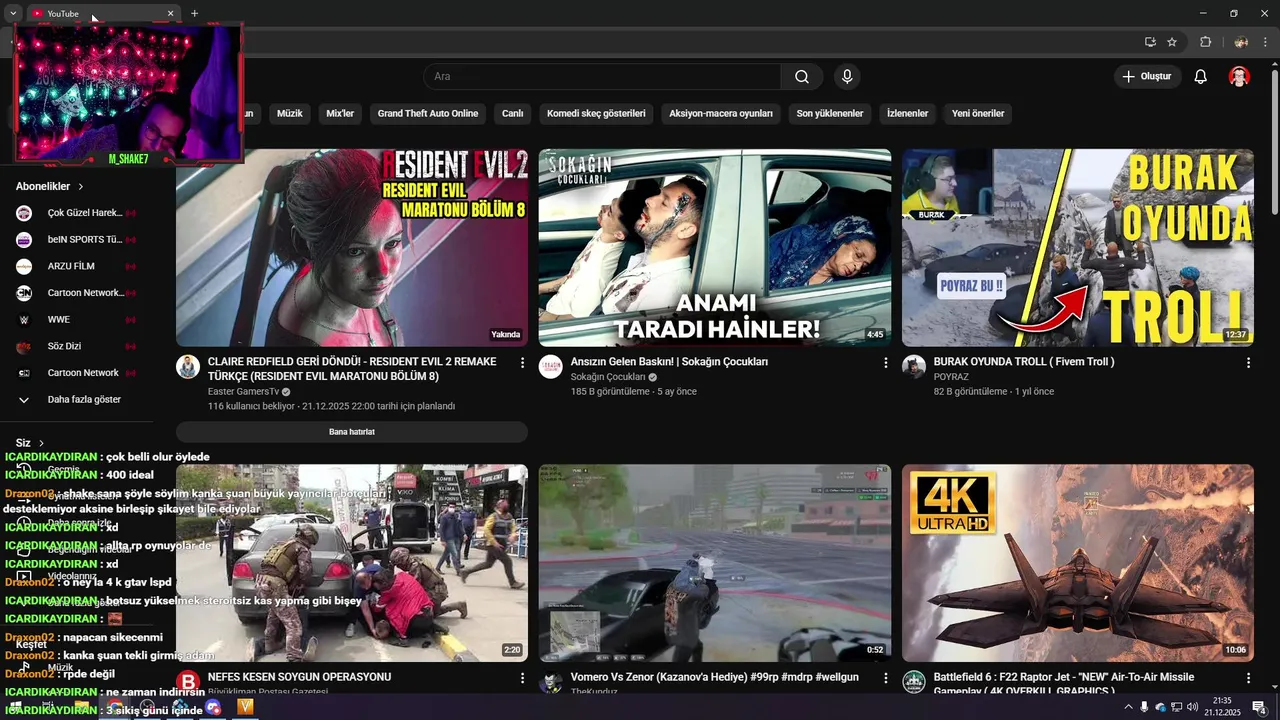This screenshot has width=1280, height=720.
Task: Open taskbar clock showing 21:35
Action: (x=1222, y=707)
